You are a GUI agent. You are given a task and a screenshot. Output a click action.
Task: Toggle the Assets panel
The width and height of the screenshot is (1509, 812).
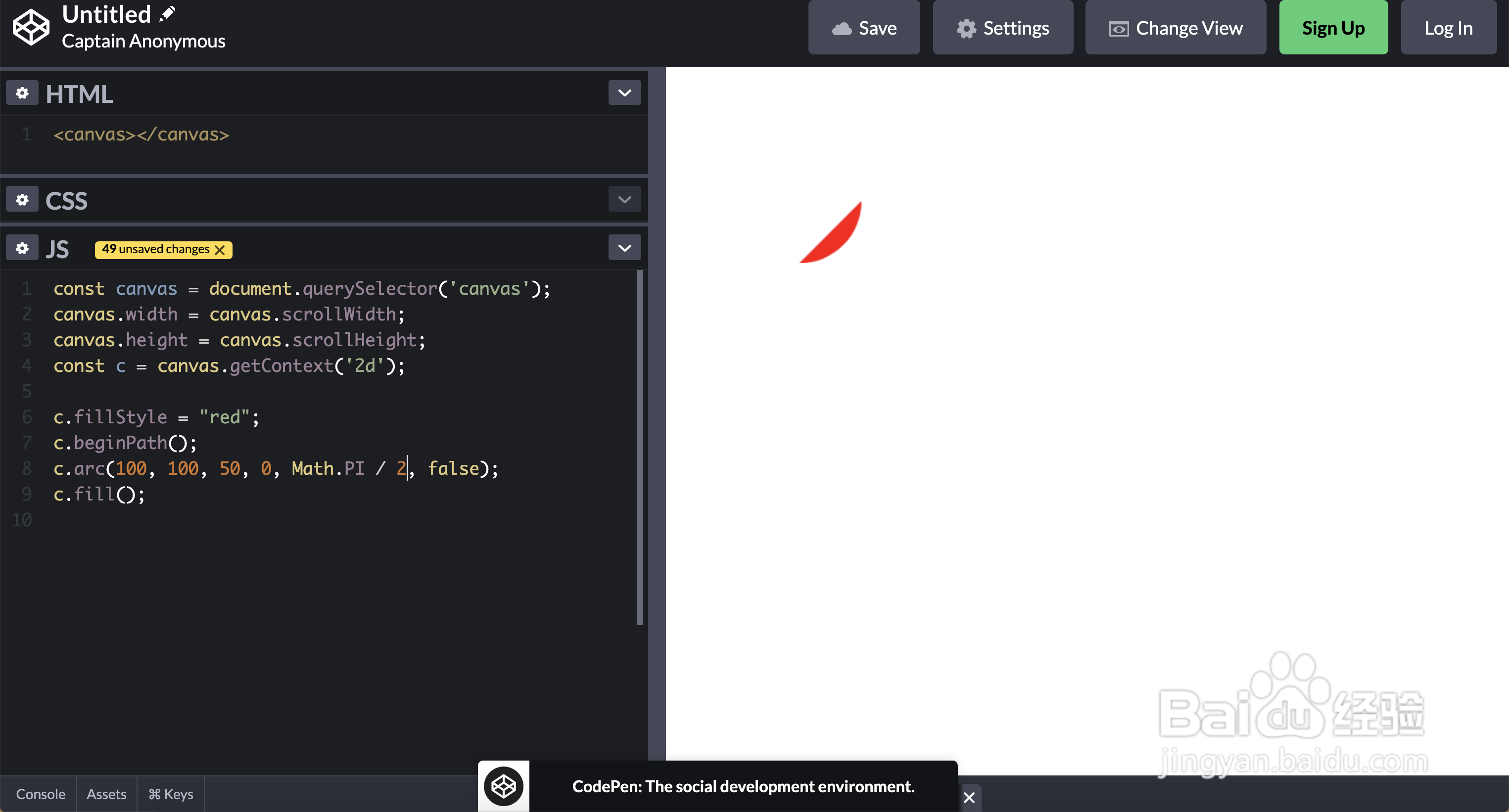pos(106,794)
